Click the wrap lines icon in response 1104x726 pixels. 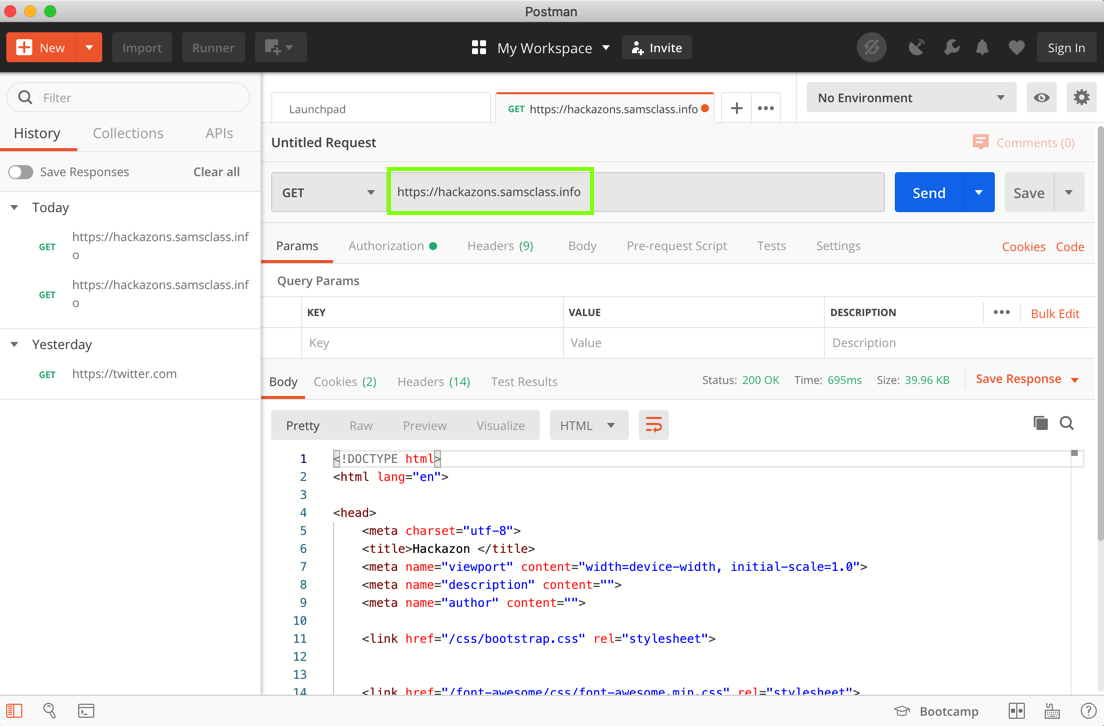pyautogui.click(x=653, y=425)
